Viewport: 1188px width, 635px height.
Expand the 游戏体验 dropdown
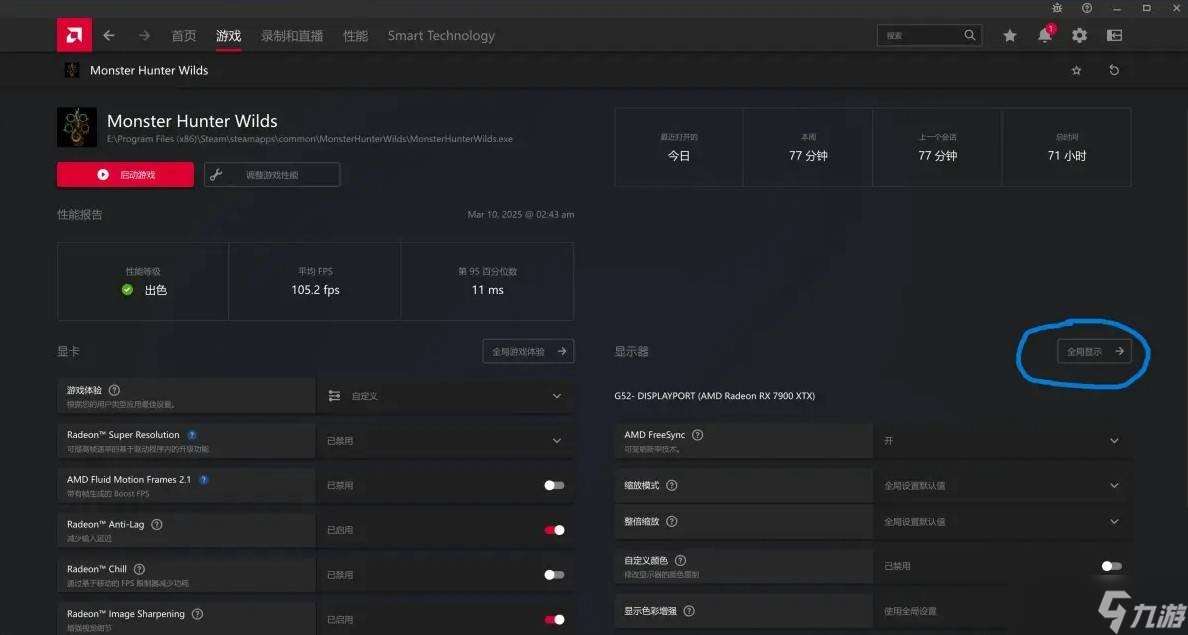[x=445, y=396]
